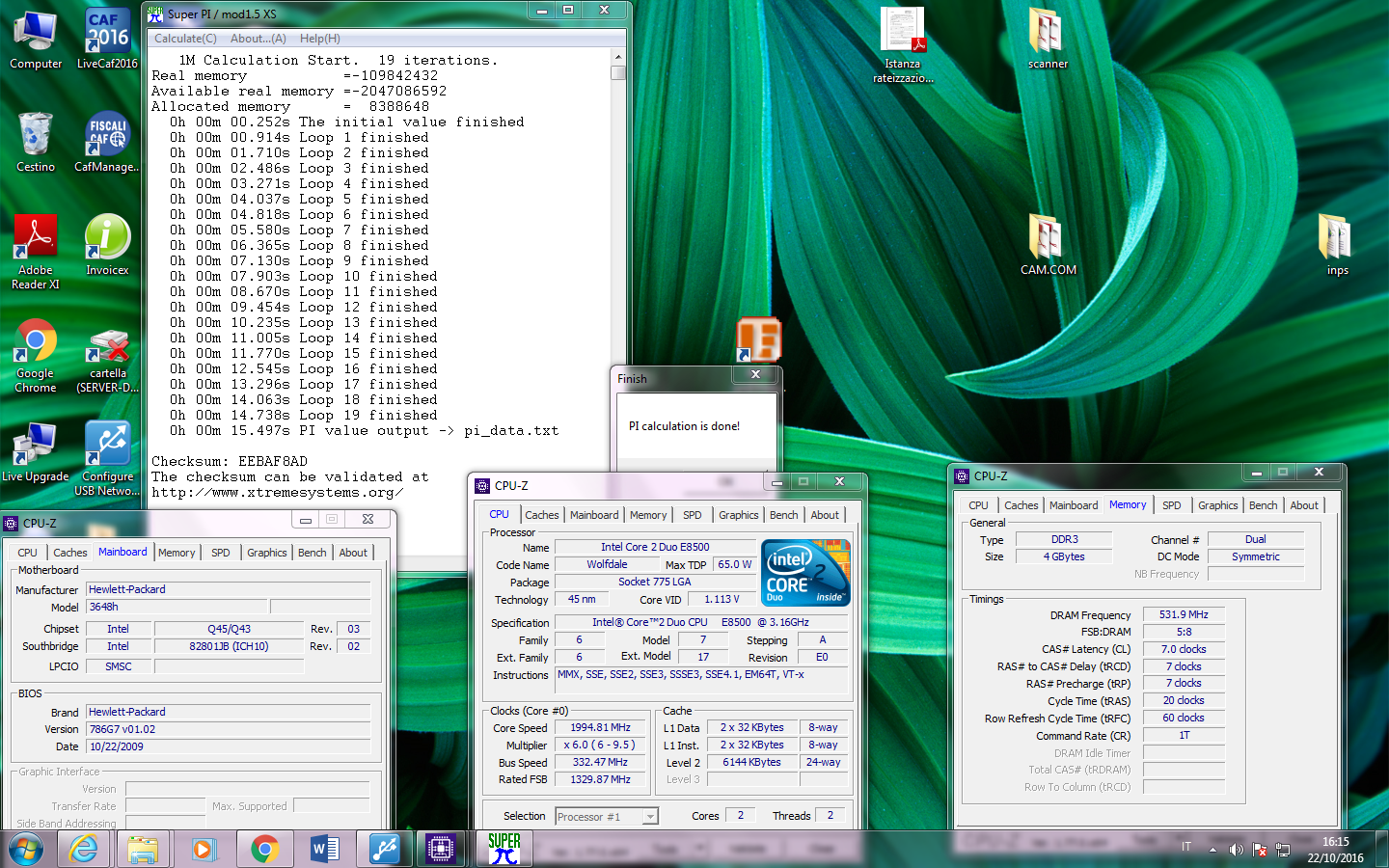
Task: Switch to Chrome in the taskbar
Action: pos(263,849)
